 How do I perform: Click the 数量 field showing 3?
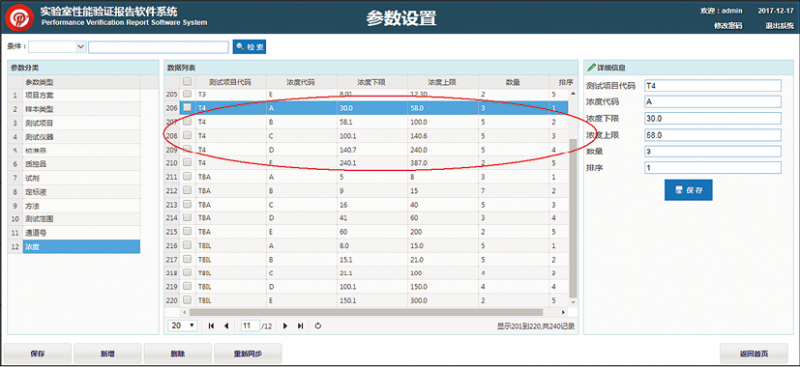click(x=713, y=152)
